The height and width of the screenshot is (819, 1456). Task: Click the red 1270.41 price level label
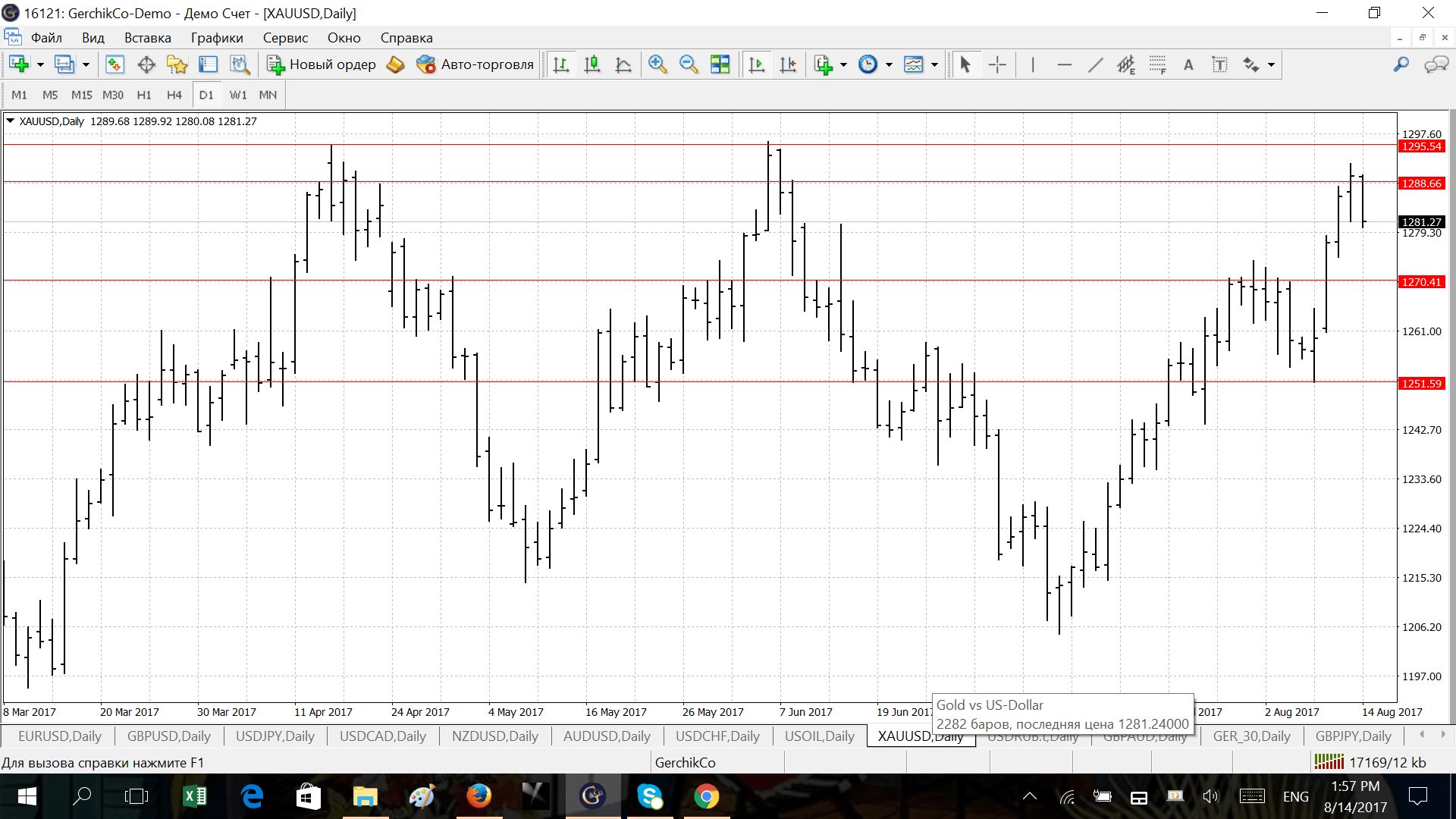pos(1421,282)
